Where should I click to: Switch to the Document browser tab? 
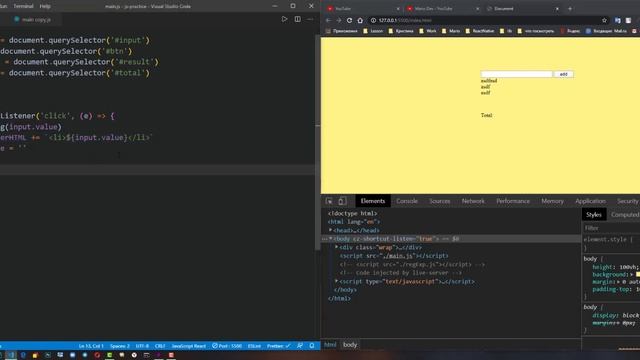point(523,9)
